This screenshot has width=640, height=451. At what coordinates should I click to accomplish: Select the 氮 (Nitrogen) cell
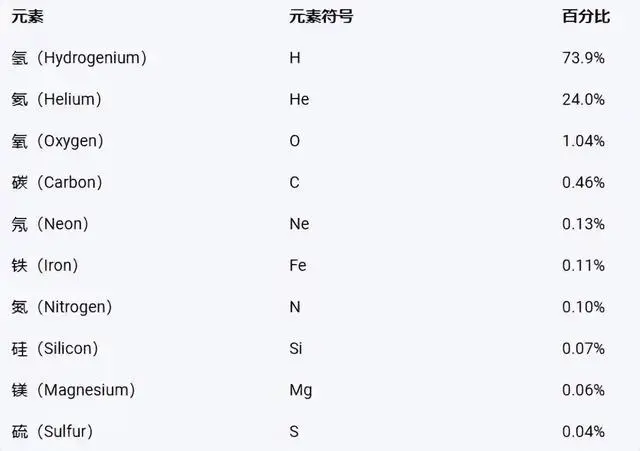[x=62, y=307]
